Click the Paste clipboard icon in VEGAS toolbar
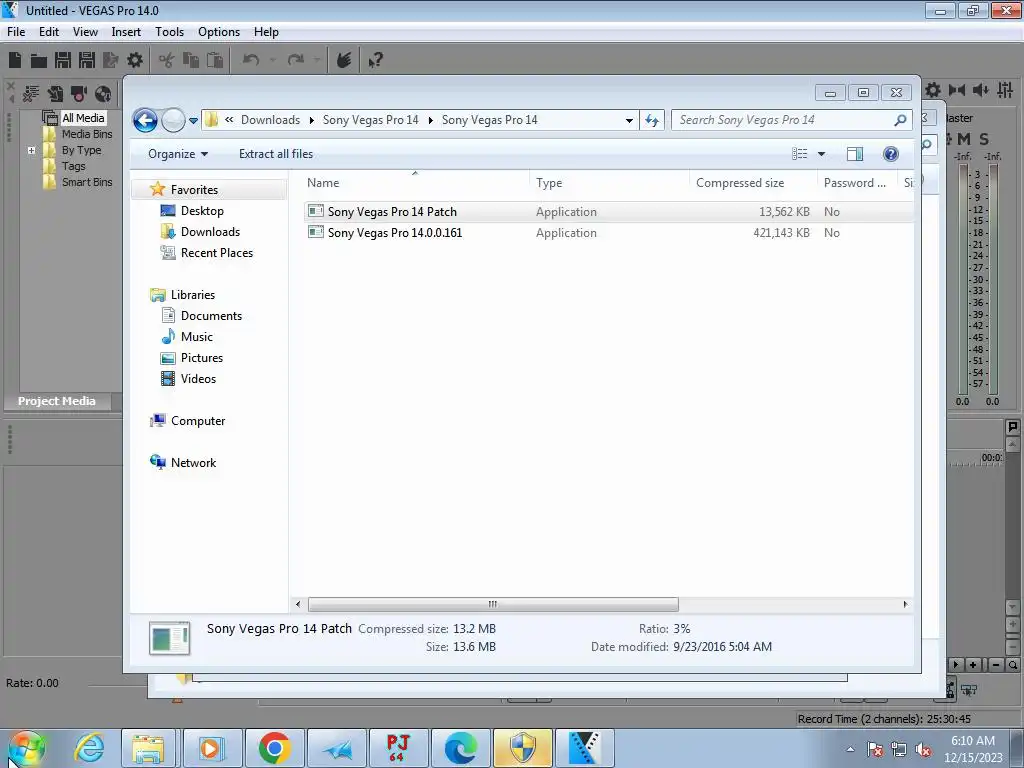 coord(215,60)
